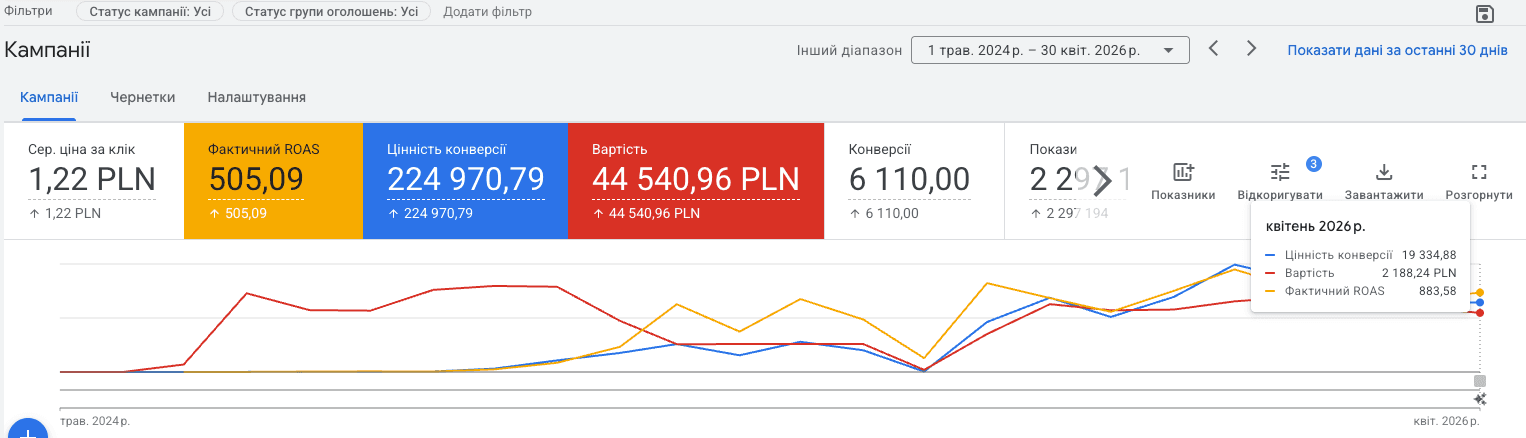Image resolution: width=1526 pixels, height=438 pixels.
Task: Click the blue plus create button
Action: (28, 431)
